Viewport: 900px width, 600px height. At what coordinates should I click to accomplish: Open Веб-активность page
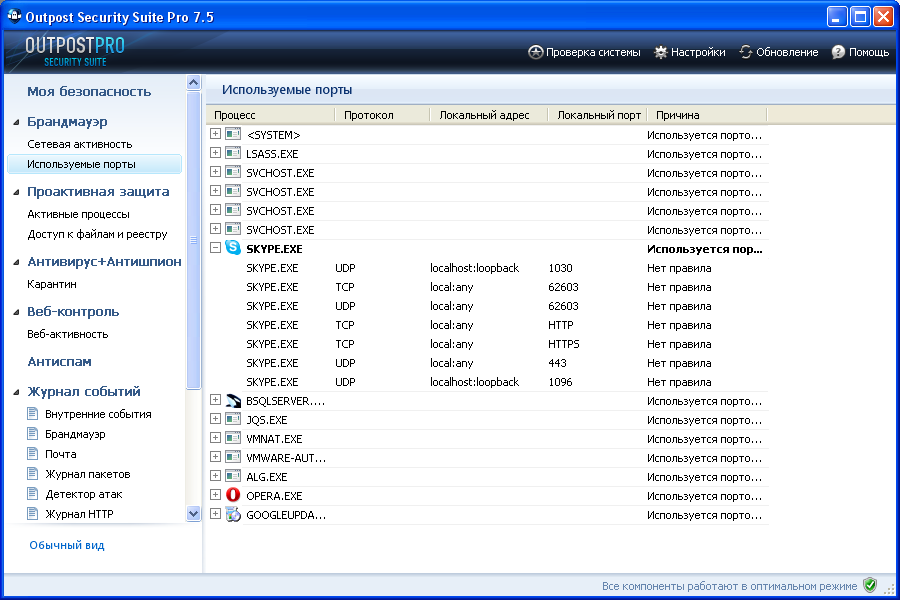(x=68, y=334)
